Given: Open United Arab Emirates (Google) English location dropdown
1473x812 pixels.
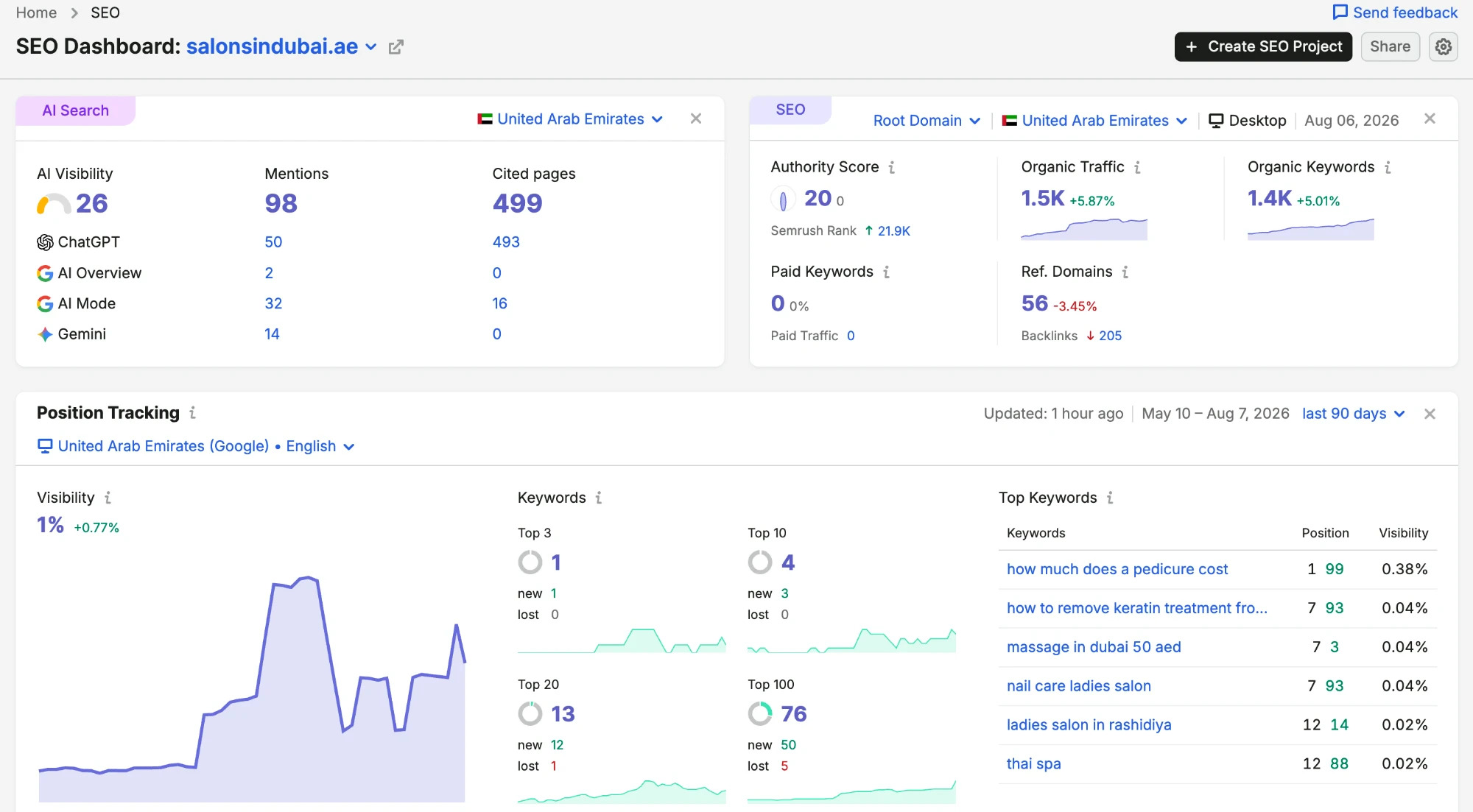Looking at the screenshot, I should pyautogui.click(x=196, y=446).
